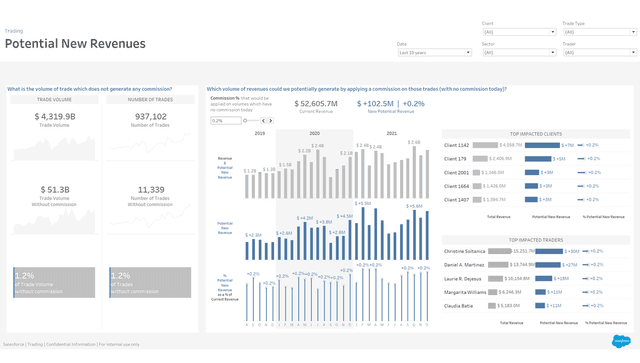Open the Sector filter dropdown
The image size is (640, 363).
coord(519,52)
